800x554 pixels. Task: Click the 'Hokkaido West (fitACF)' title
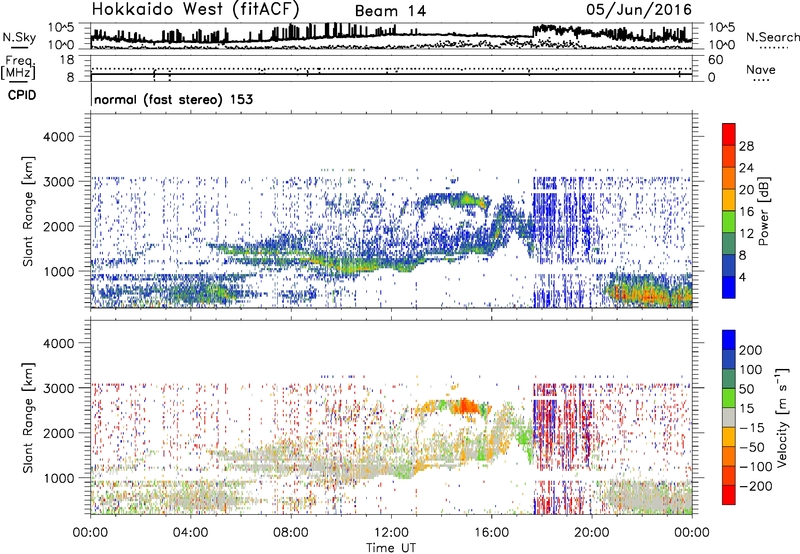(x=195, y=9)
